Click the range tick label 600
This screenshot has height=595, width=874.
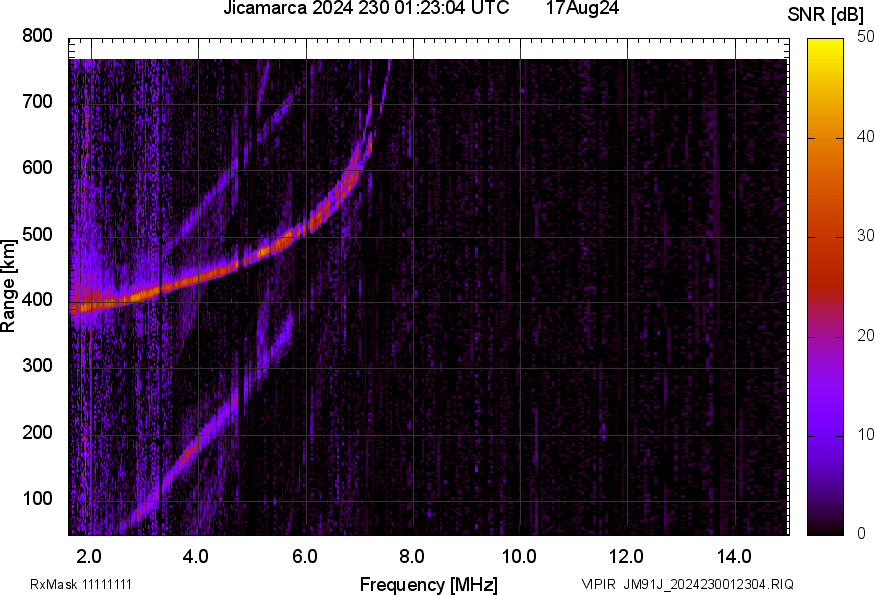click(37, 167)
